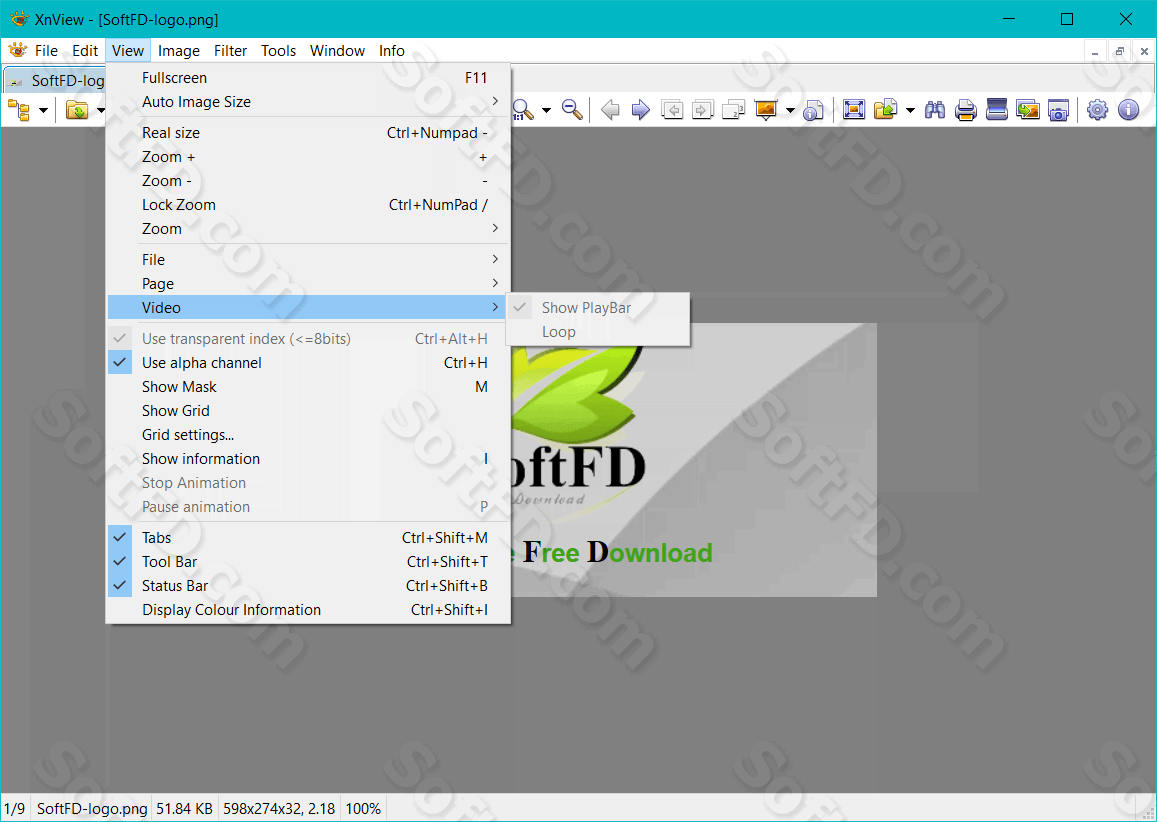
Task: Open the Edit menu
Action: [x=85, y=51]
